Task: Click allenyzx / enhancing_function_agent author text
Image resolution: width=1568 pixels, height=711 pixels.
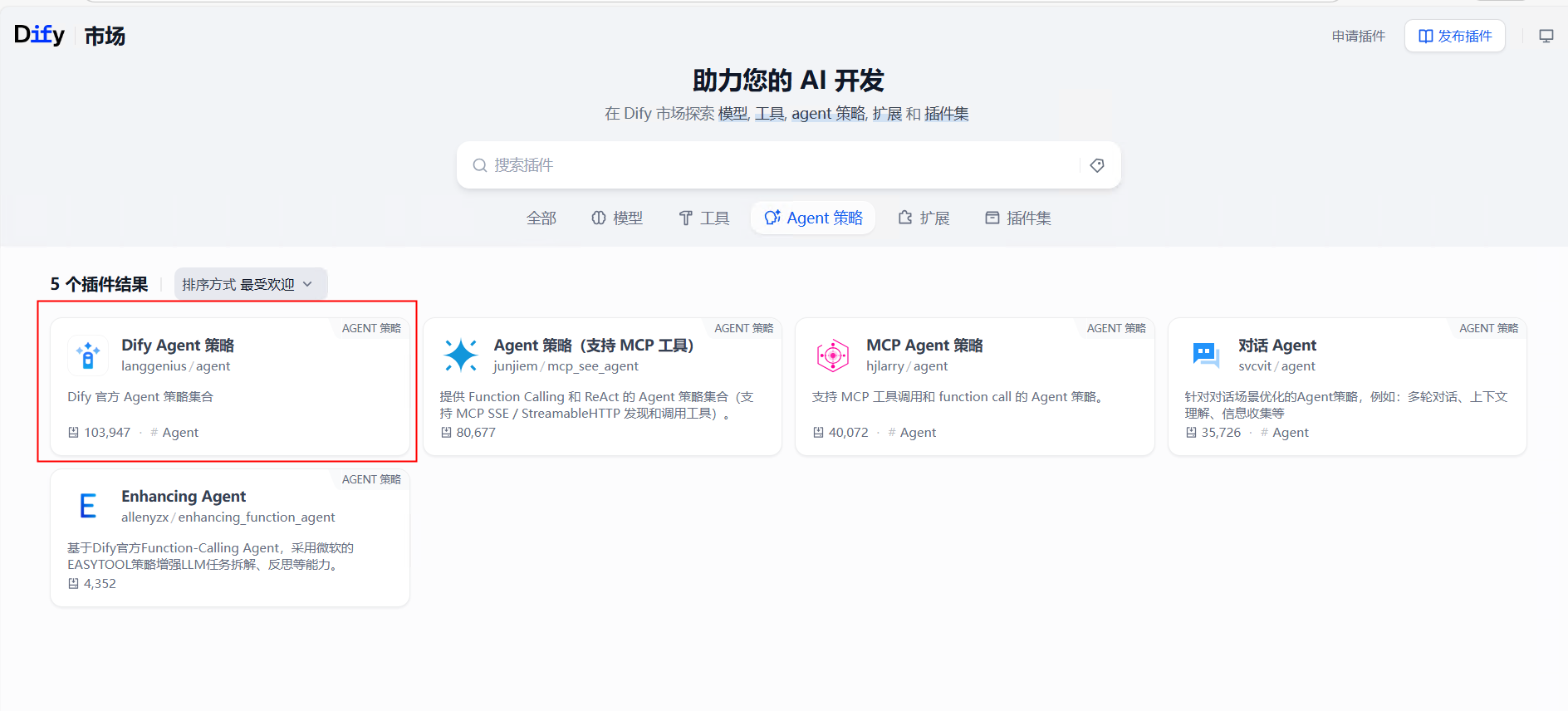Action: coord(228,517)
